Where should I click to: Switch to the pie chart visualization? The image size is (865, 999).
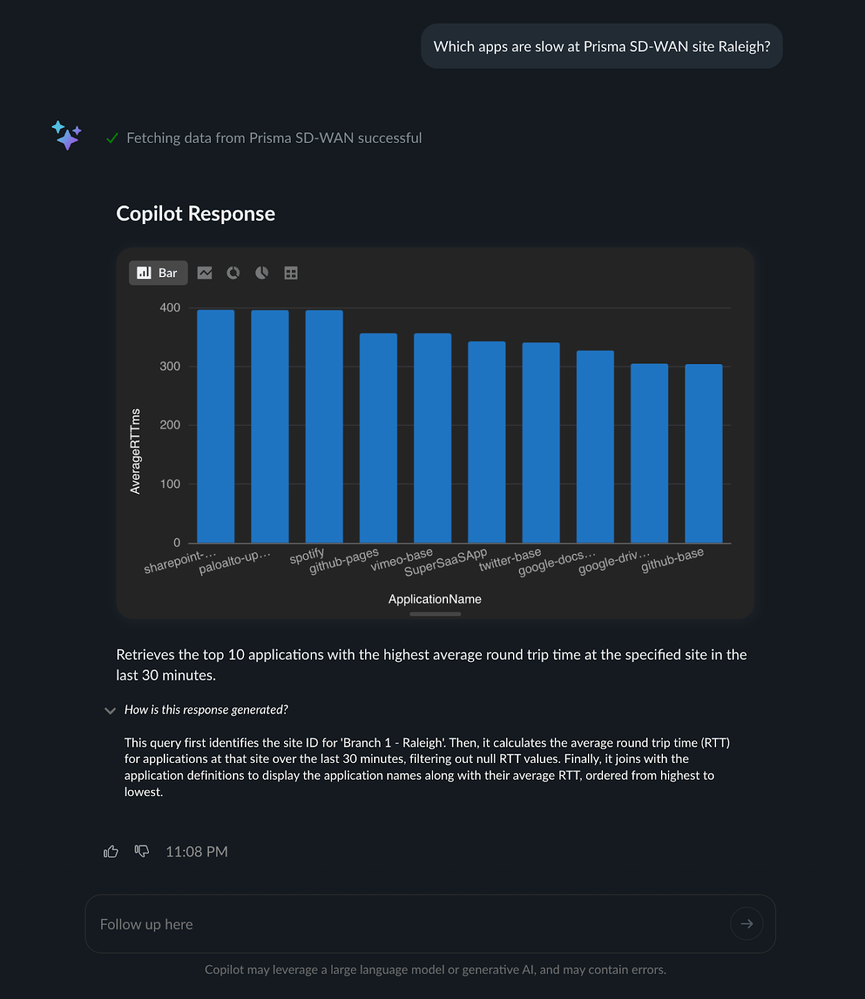(261, 272)
